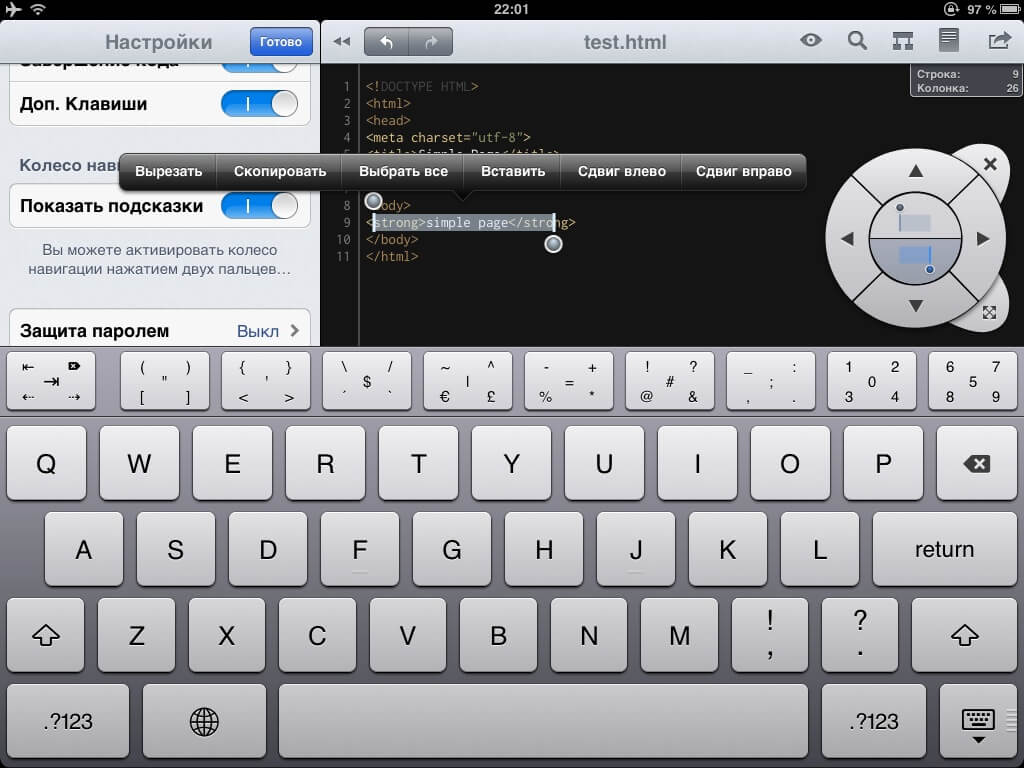This screenshot has width=1024, height=768.
Task: Tap the left Shift key
Action: (46, 635)
